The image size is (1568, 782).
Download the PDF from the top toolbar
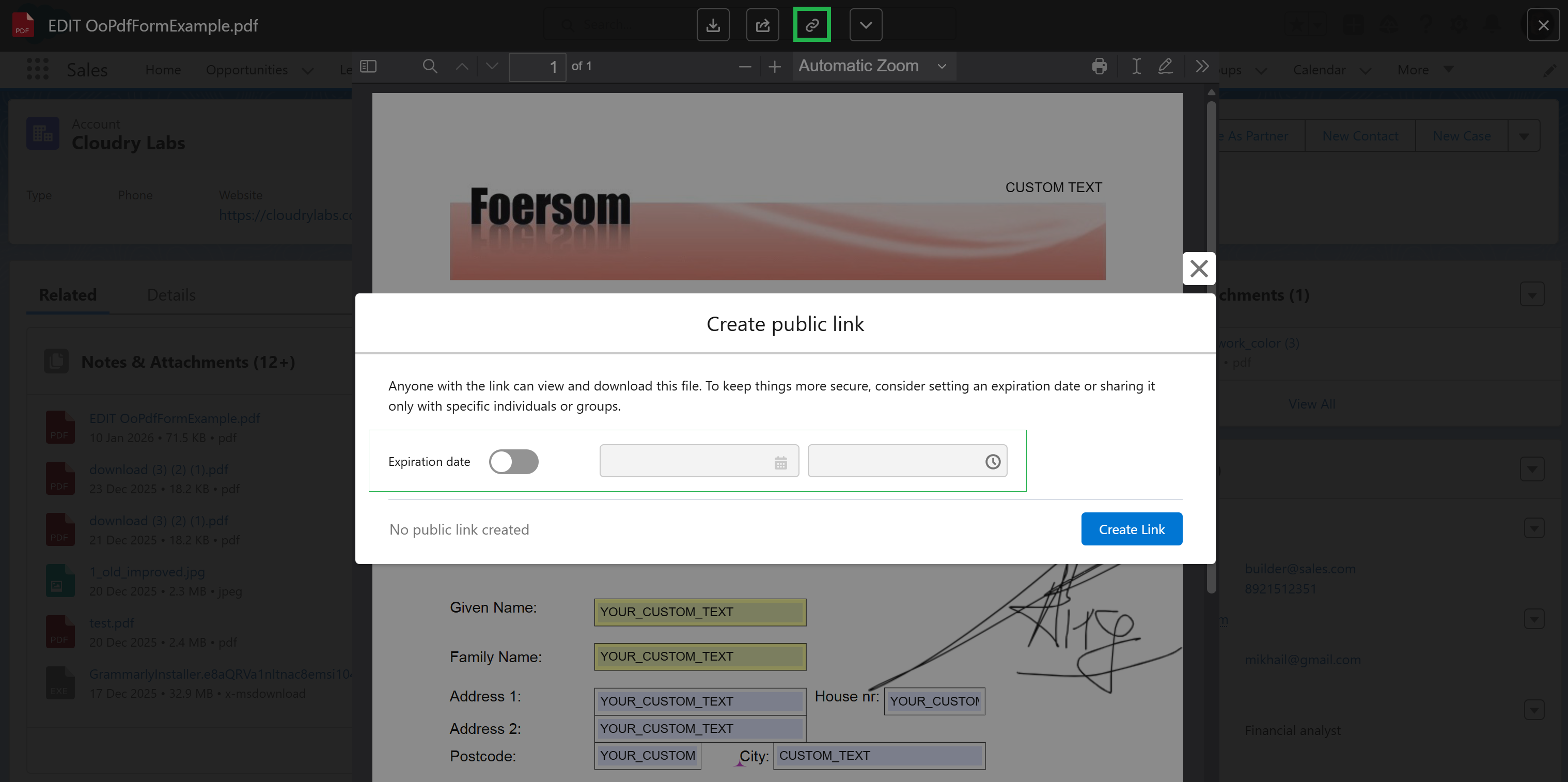713,24
